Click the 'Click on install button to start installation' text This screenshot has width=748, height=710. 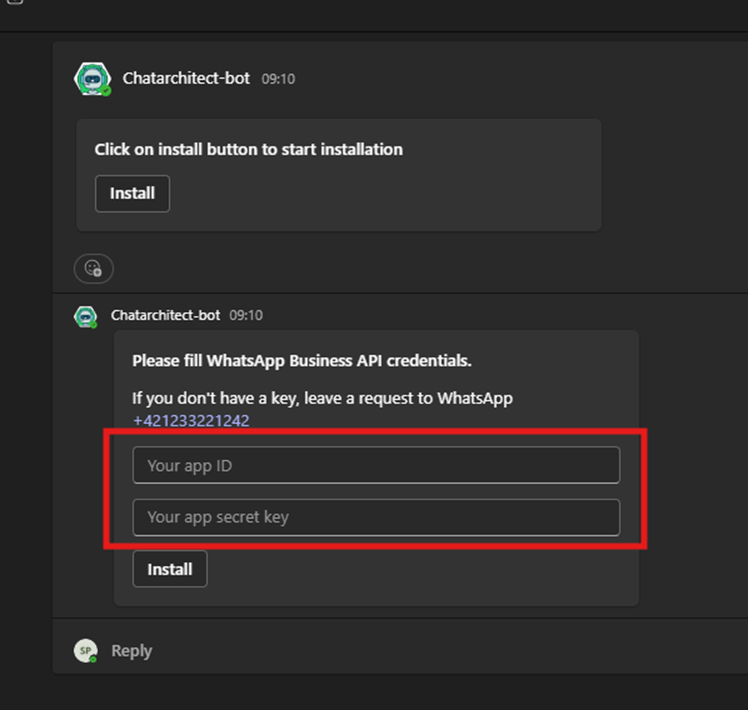[249, 149]
